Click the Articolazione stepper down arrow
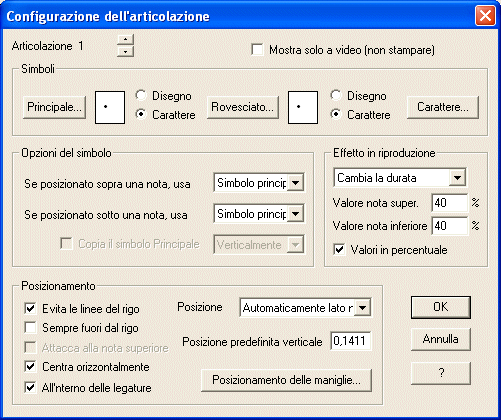 coord(125,51)
